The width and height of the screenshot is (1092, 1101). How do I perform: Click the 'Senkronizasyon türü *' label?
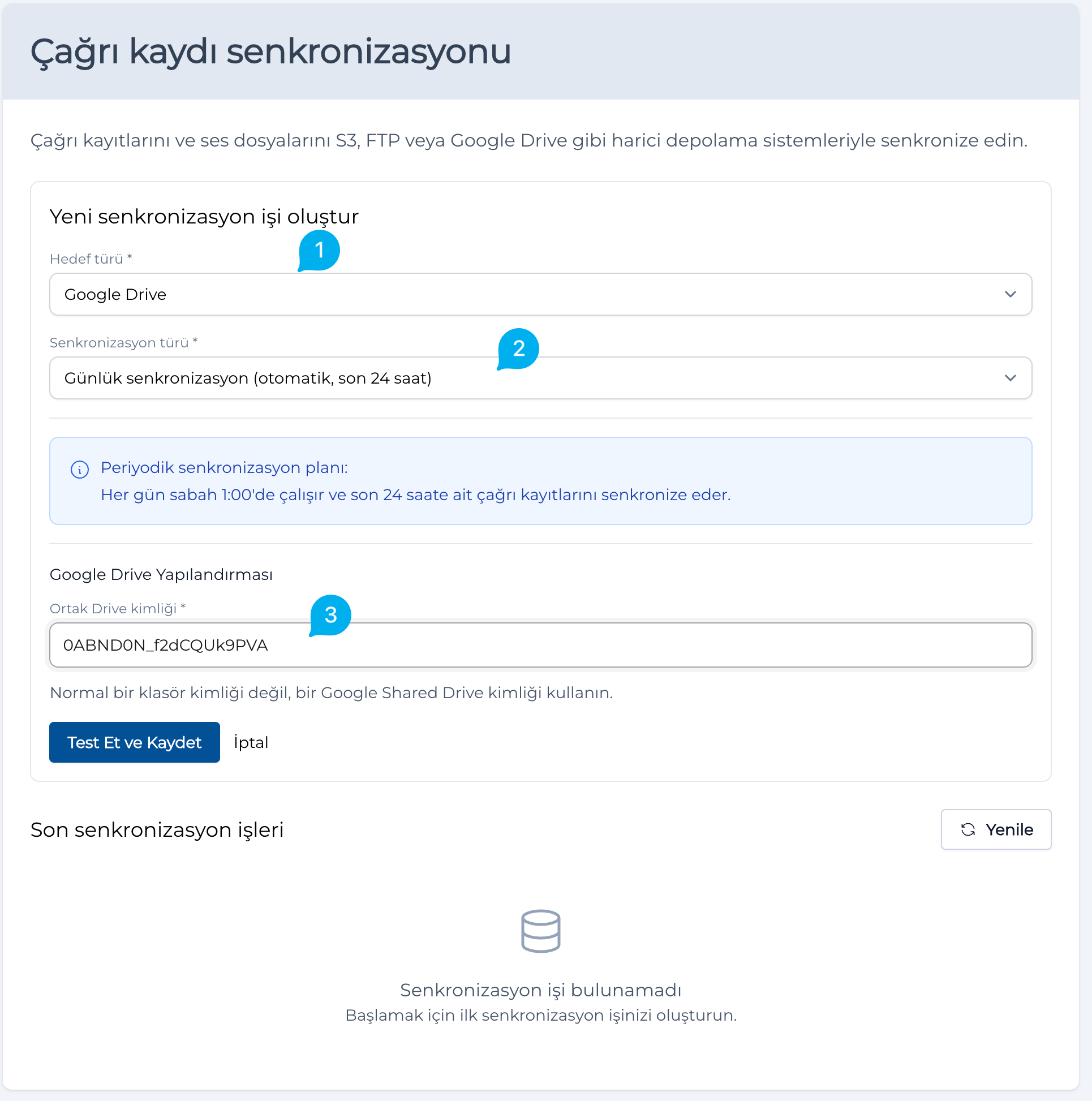[x=124, y=342]
